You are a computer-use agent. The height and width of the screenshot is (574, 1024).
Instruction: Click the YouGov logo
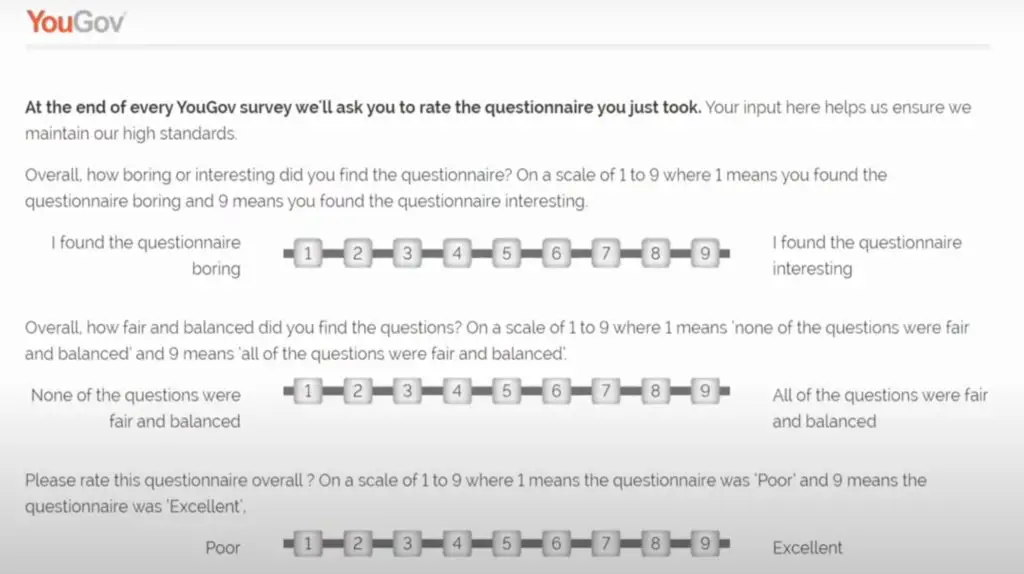(75, 22)
